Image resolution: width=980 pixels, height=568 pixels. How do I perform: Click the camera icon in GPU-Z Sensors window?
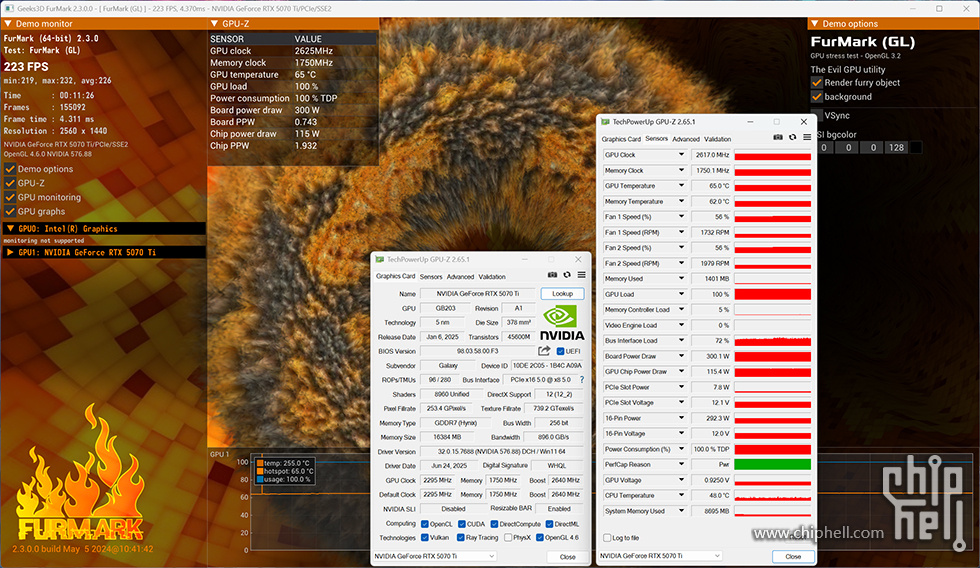[x=778, y=138]
